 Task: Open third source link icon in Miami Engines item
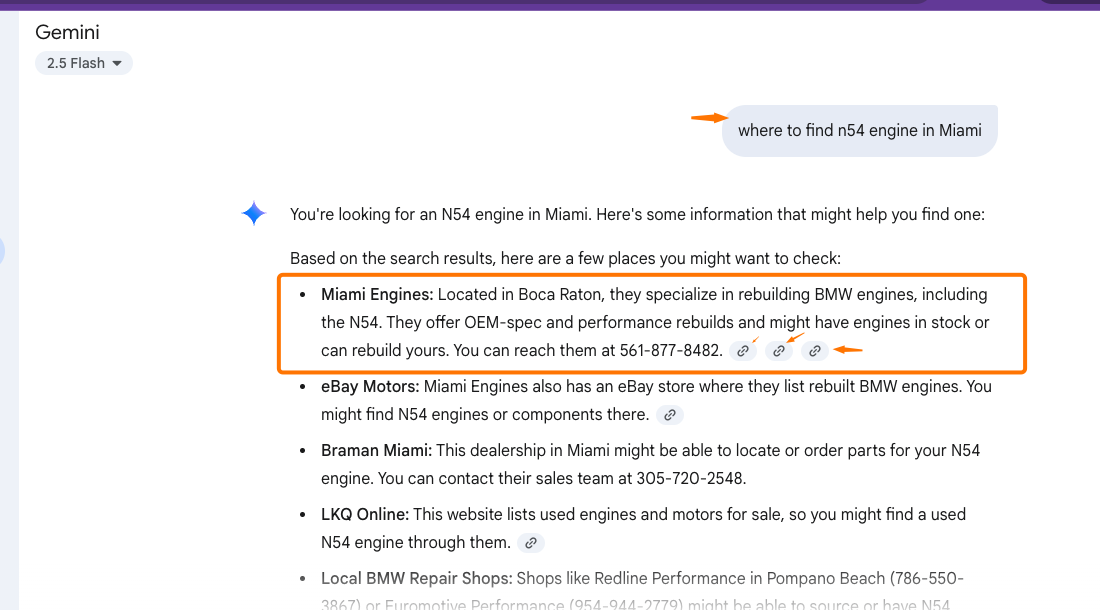814,351
